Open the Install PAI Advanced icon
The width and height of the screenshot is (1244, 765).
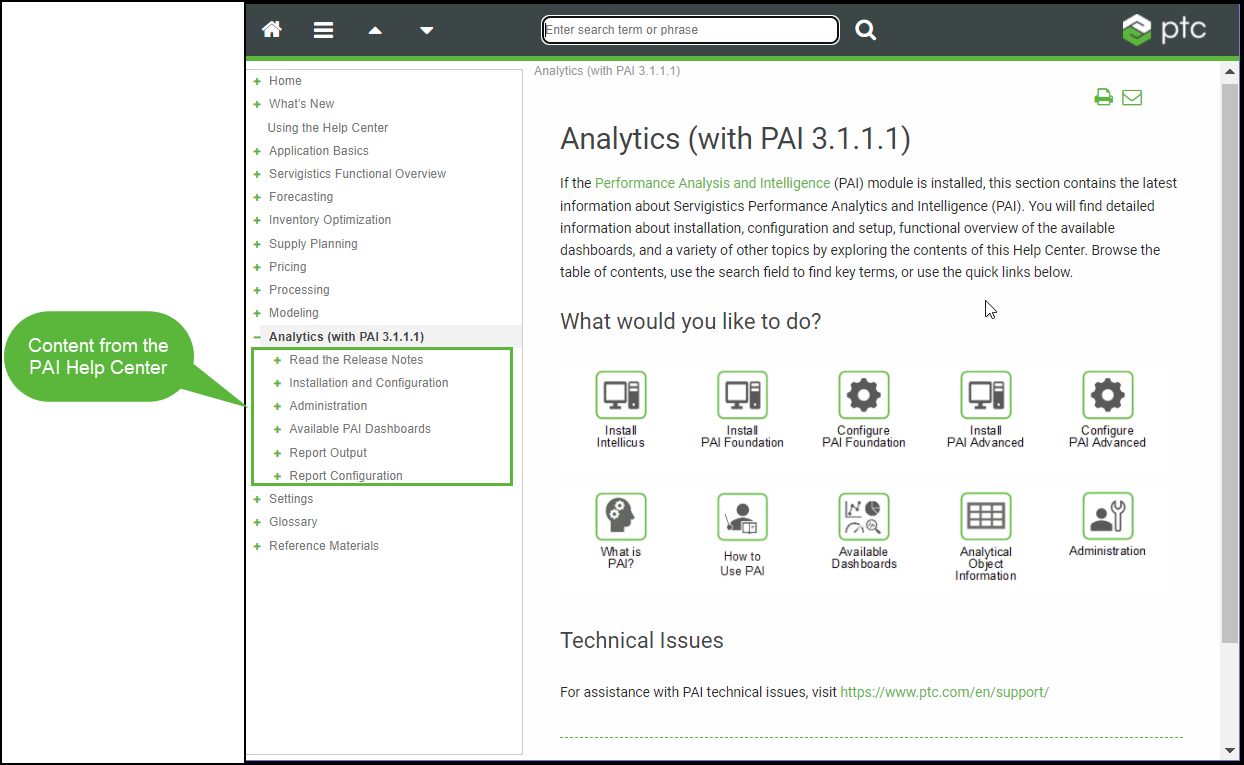[x=986, y=395]
